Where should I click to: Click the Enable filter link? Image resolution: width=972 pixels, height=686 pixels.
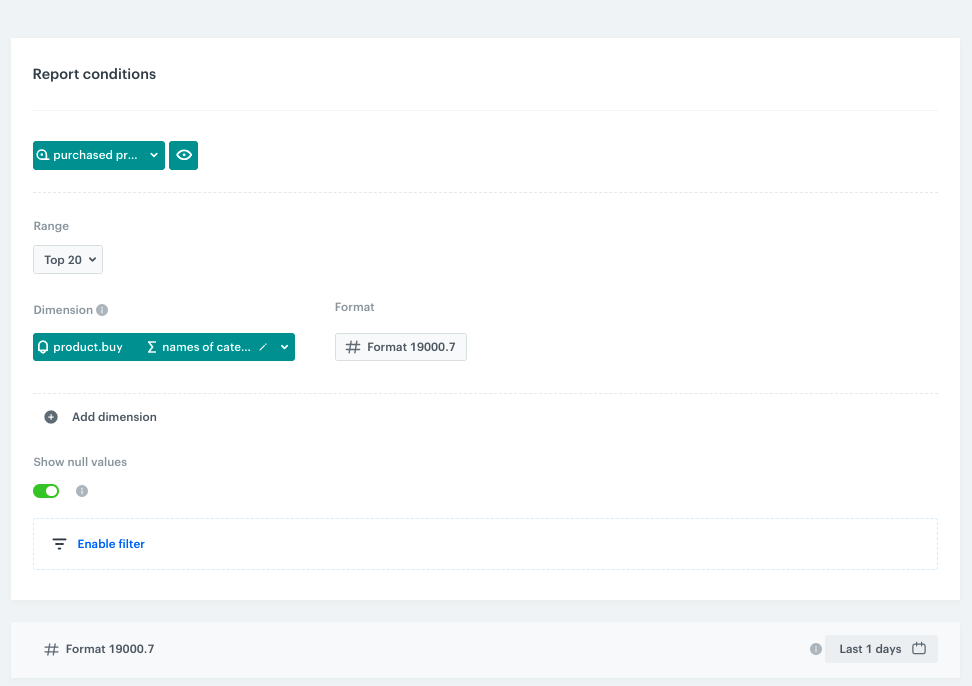click(x=110, y=543)
